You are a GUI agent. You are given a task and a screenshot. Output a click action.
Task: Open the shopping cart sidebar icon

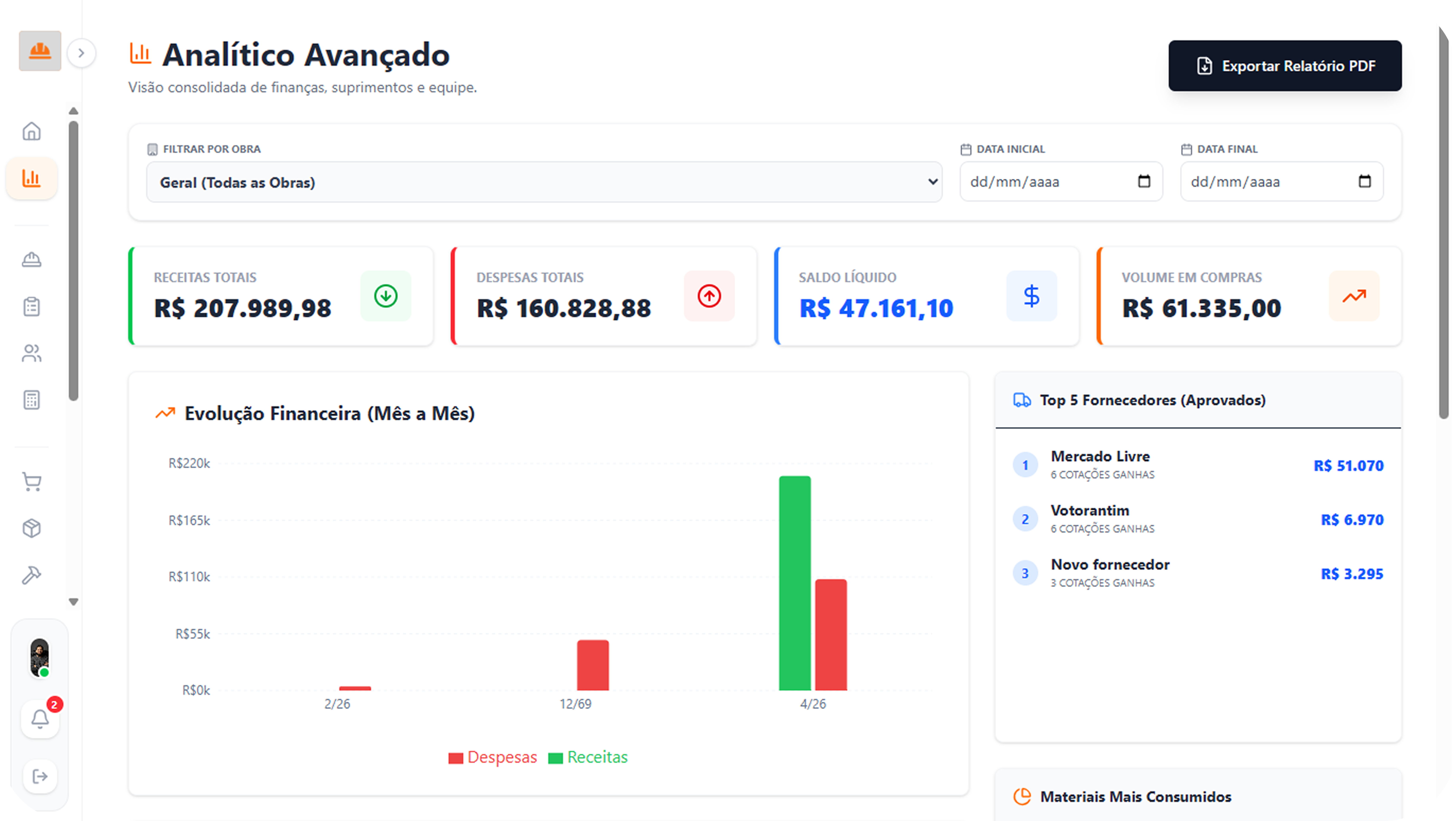pyautogui.click(x=32, y=482)
